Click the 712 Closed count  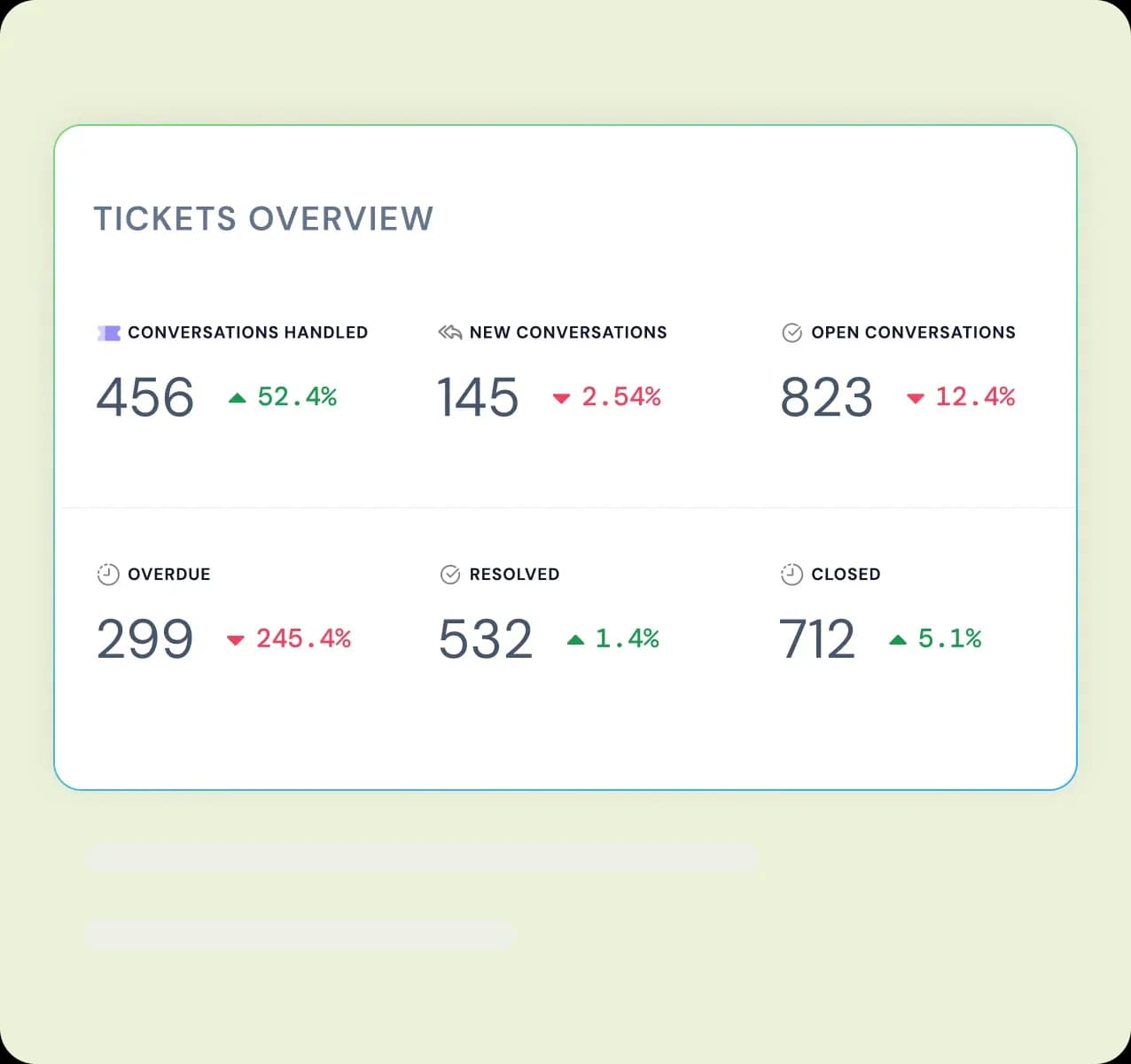click(817, 638)
